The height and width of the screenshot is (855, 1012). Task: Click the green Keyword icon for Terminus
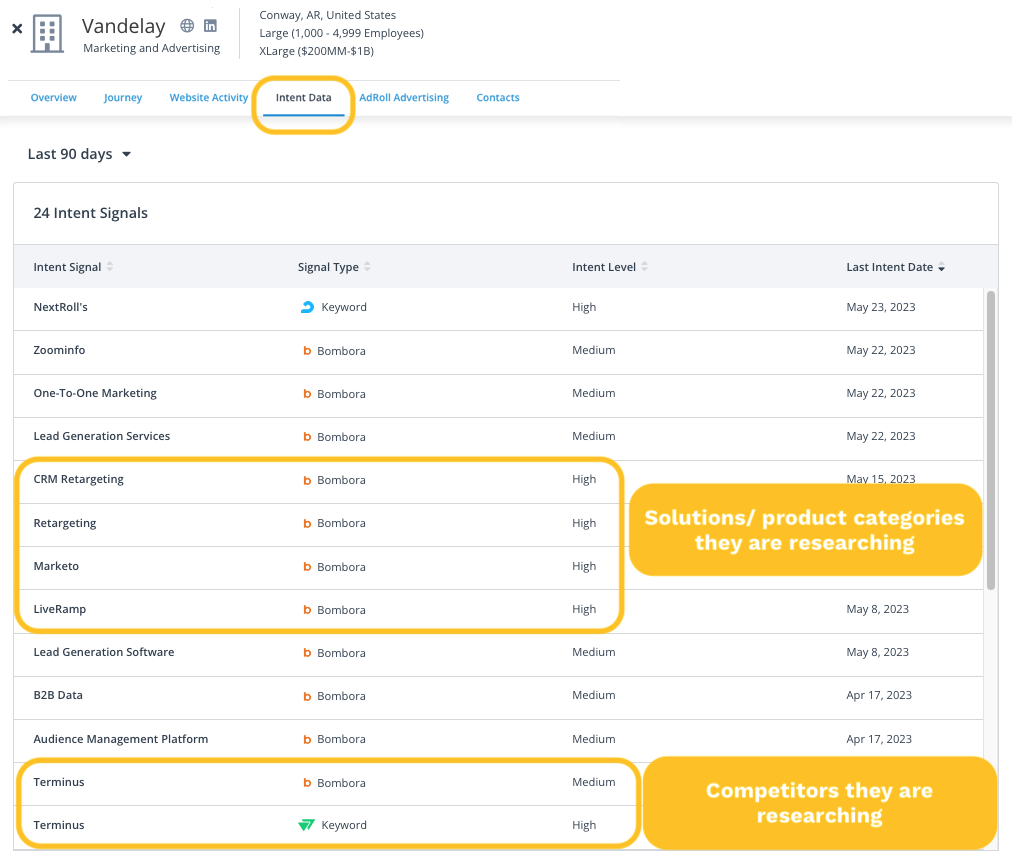click(306, 825)
